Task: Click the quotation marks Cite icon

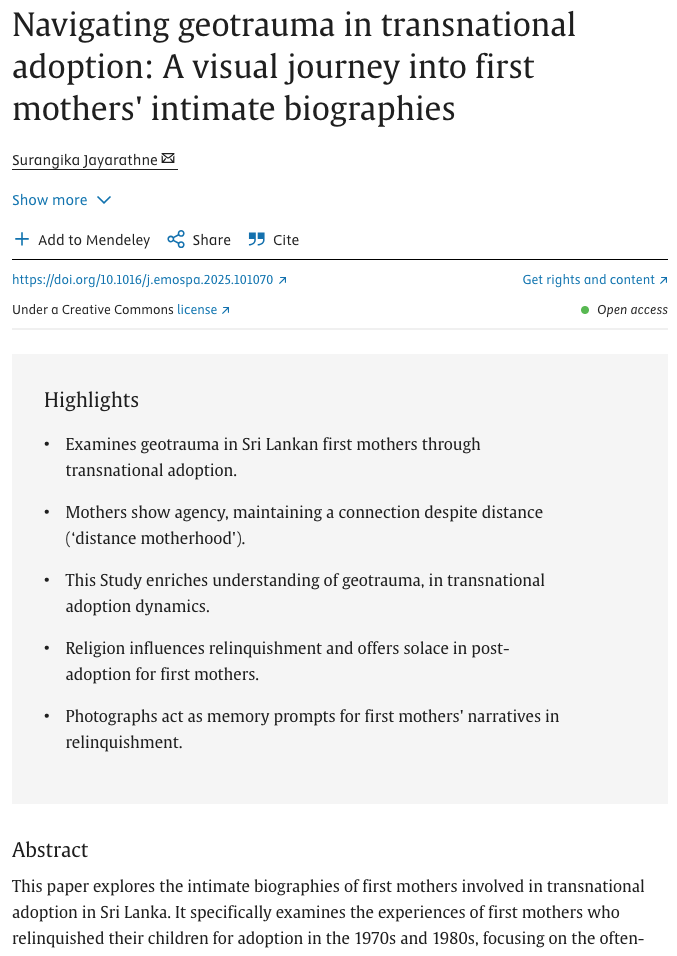Action: click(x=257, y=239)
